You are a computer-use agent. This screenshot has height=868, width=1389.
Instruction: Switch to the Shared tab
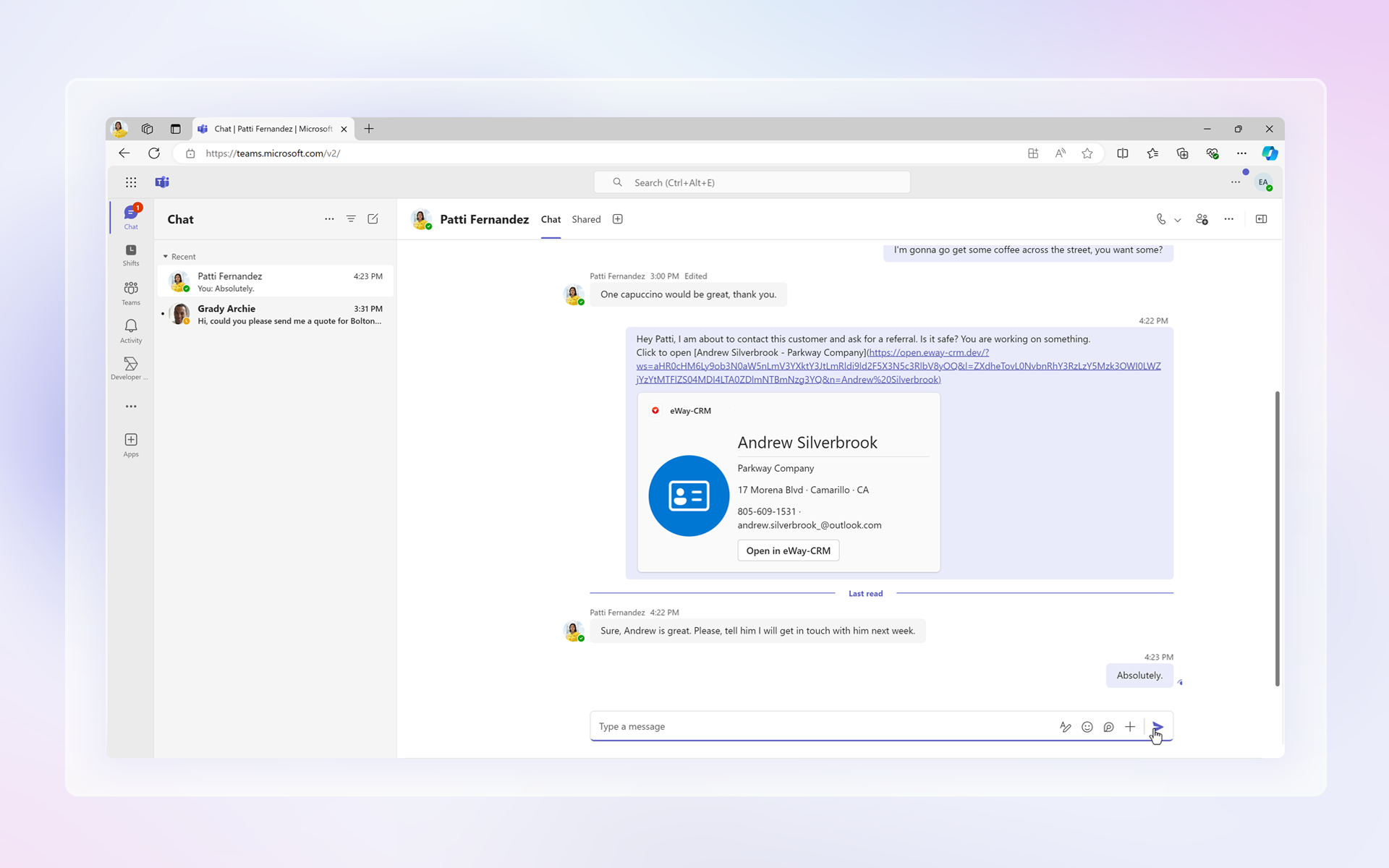click(586, 219)
